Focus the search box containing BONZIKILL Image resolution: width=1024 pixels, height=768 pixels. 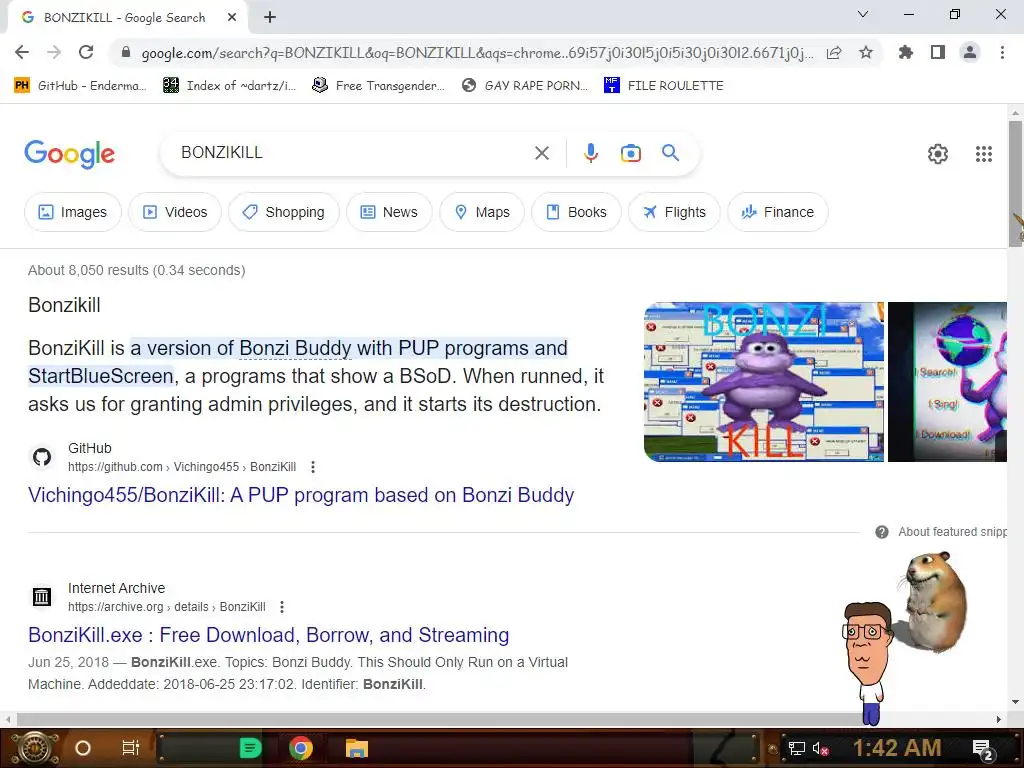(353, 153)
